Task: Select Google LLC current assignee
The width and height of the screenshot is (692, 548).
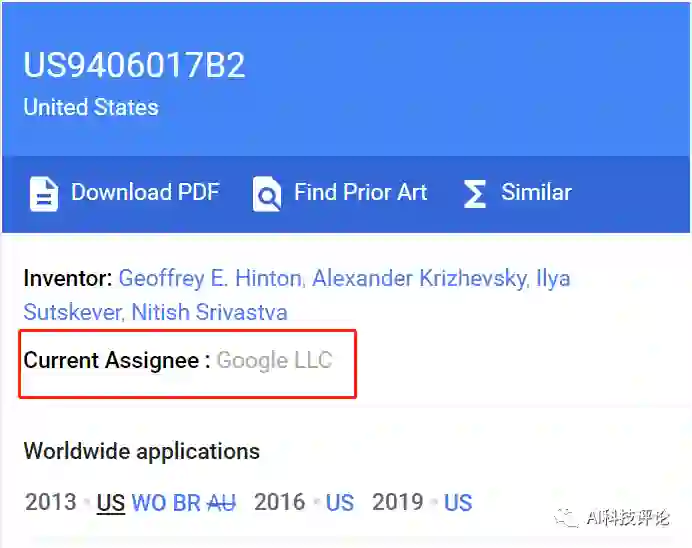Action: pyautogui.click(x=274, y=360)
